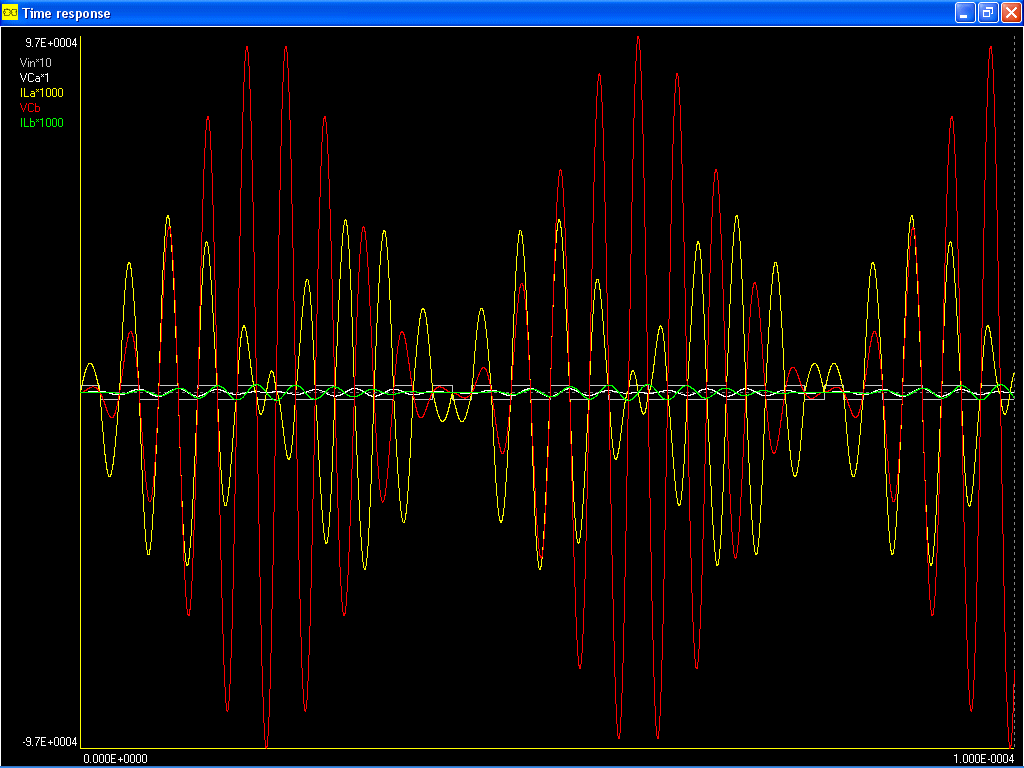Click the Time response title text
This screenshot has width=1024, height=768.
click(67, 13)
